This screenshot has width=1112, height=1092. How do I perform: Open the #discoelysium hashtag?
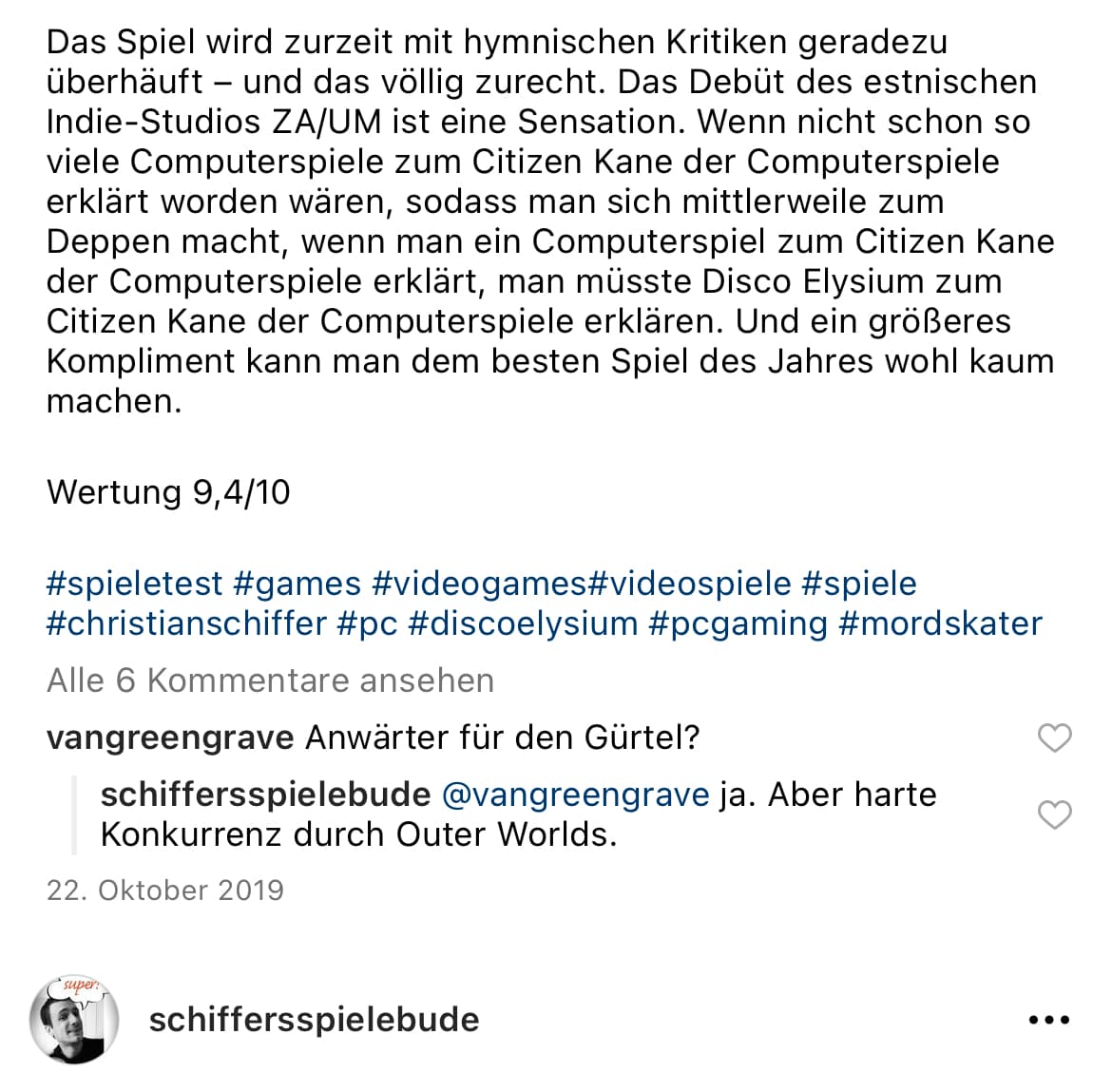click(x=523, y=623)
